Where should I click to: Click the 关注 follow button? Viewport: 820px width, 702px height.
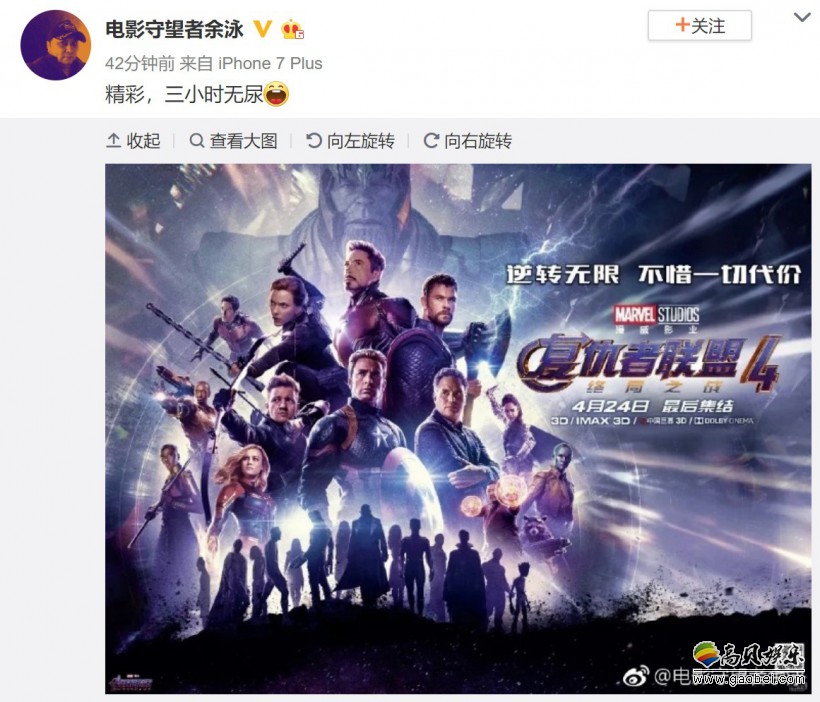click(700, 26)
